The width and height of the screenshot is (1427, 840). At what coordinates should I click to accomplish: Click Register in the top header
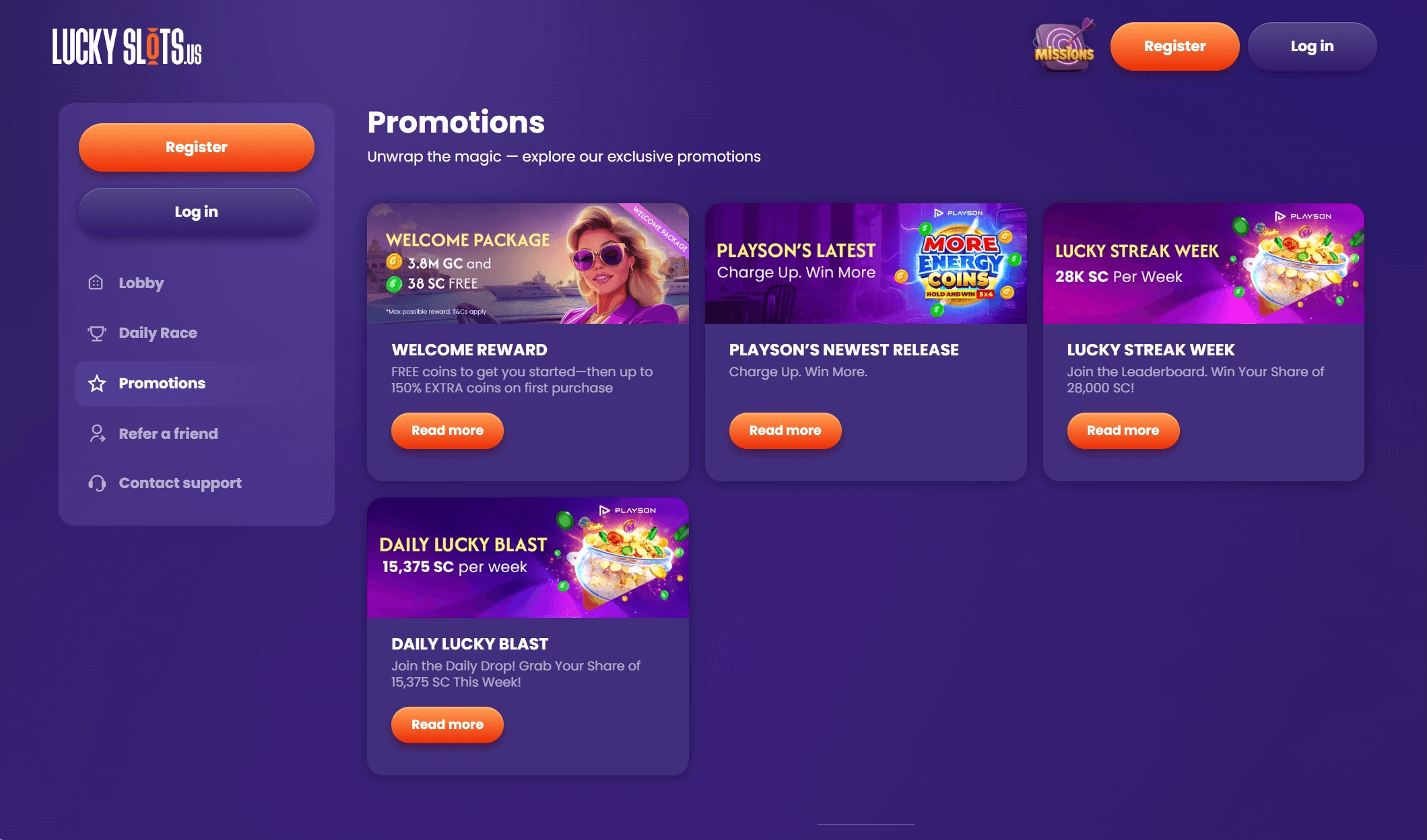[x=1174, y=46]
